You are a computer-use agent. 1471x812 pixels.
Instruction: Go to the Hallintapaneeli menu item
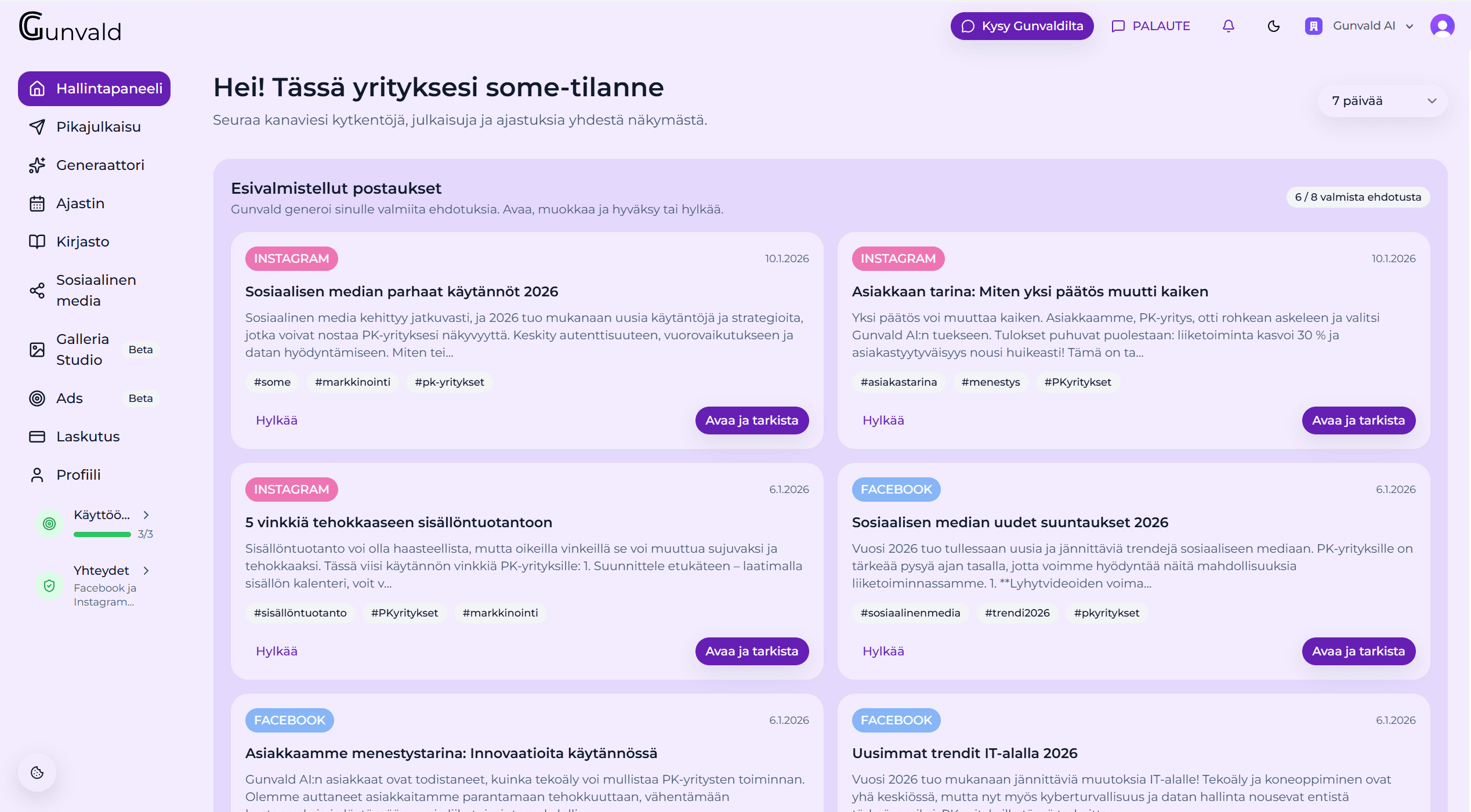[94, 89]
